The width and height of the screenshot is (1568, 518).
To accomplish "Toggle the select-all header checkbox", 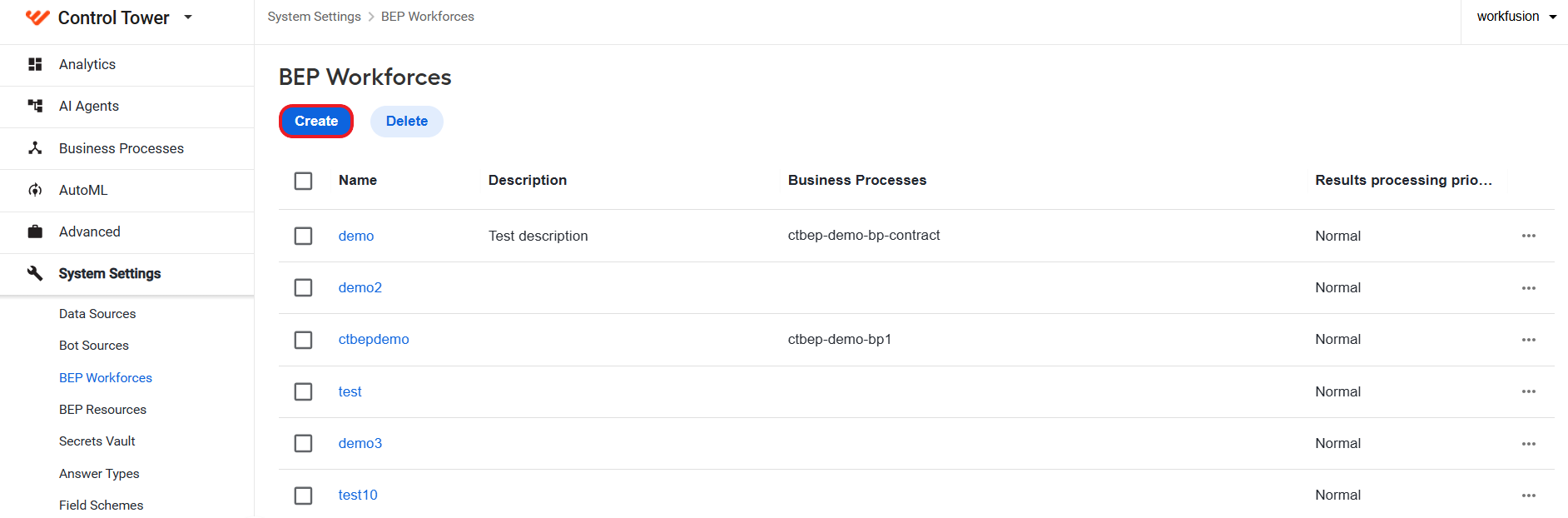I will pos(304,181).
